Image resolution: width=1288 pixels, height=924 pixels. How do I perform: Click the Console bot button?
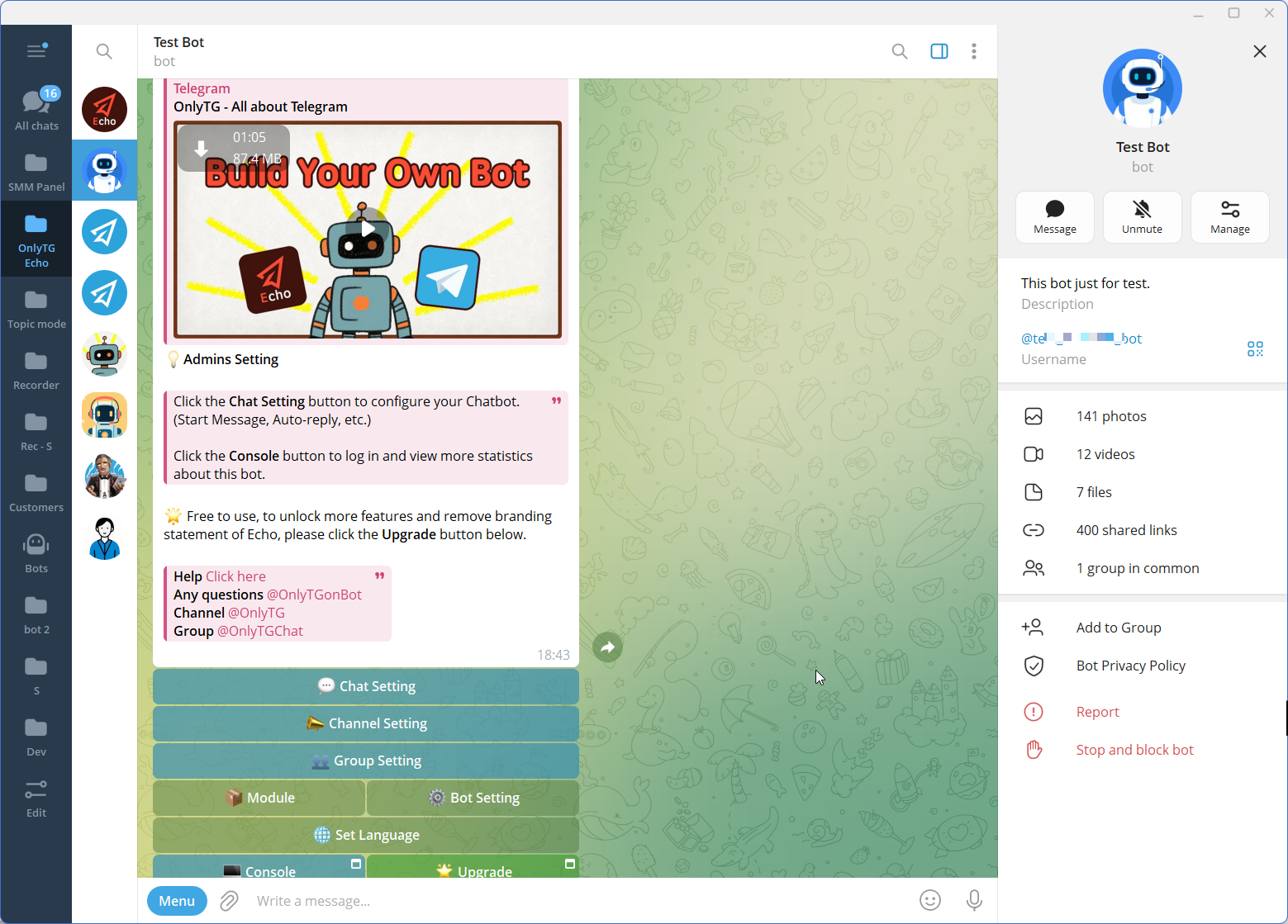click(x=259, y=867)
